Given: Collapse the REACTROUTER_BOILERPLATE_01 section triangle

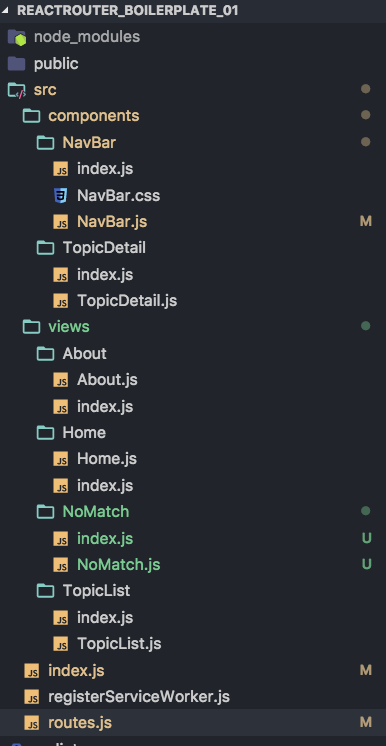Looking at the screenshot, I should (5, 10).
